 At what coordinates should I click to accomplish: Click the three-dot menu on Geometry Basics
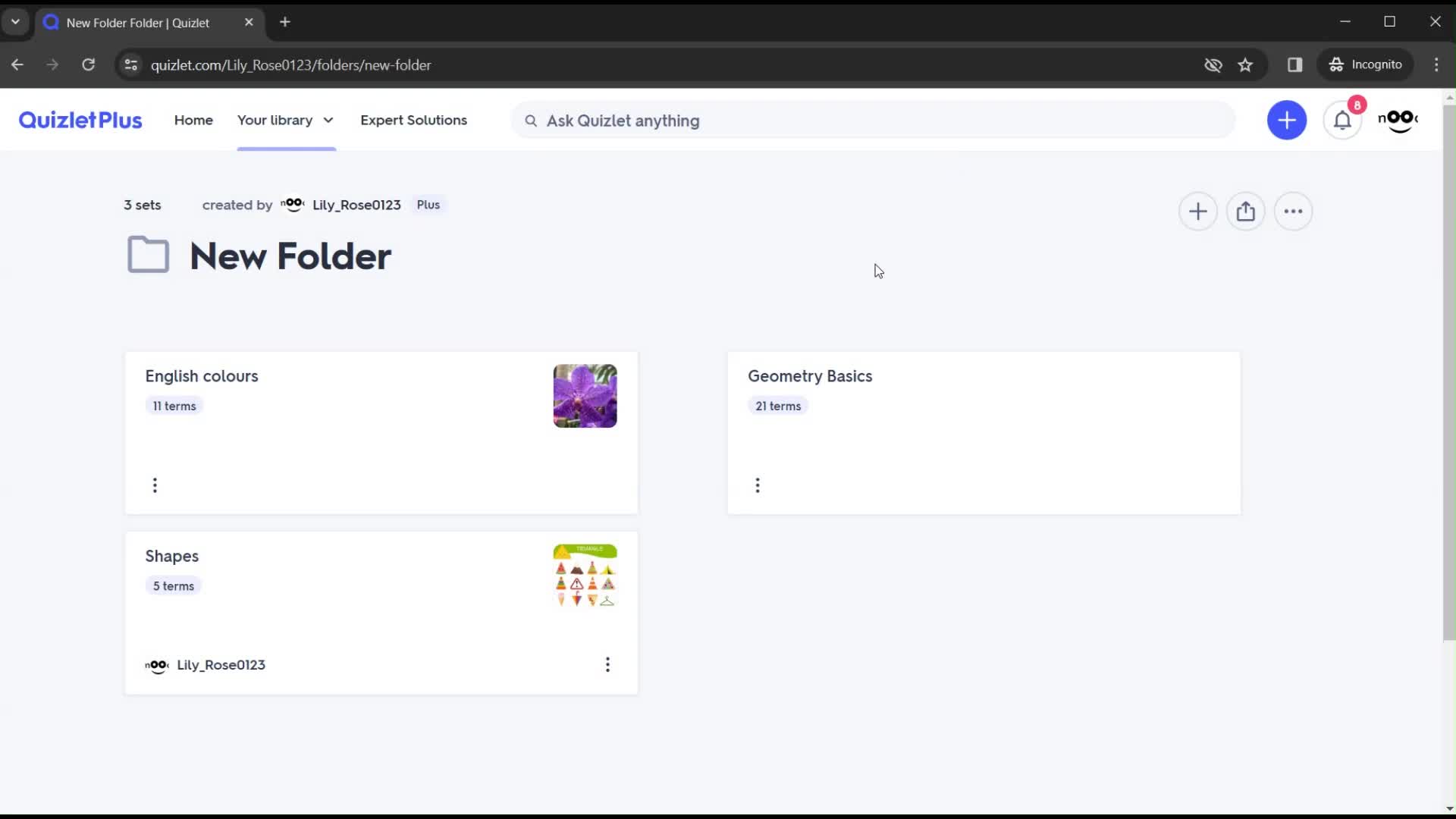point(757,484)
